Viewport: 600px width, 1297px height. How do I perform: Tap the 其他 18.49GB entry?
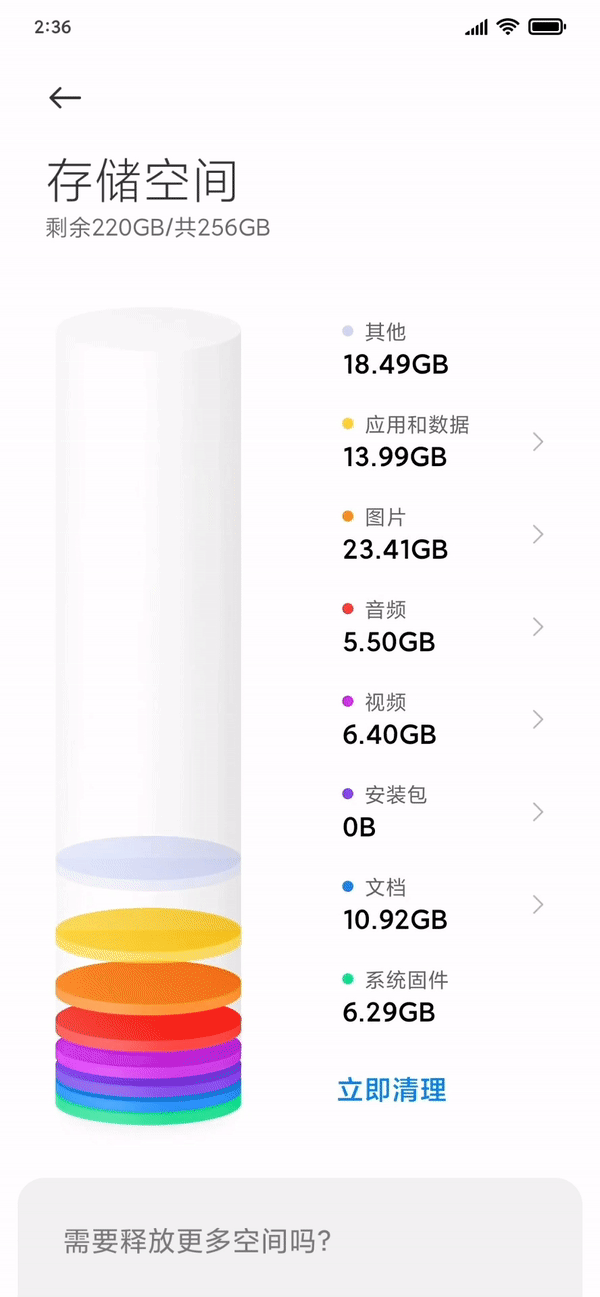[395, 349]
